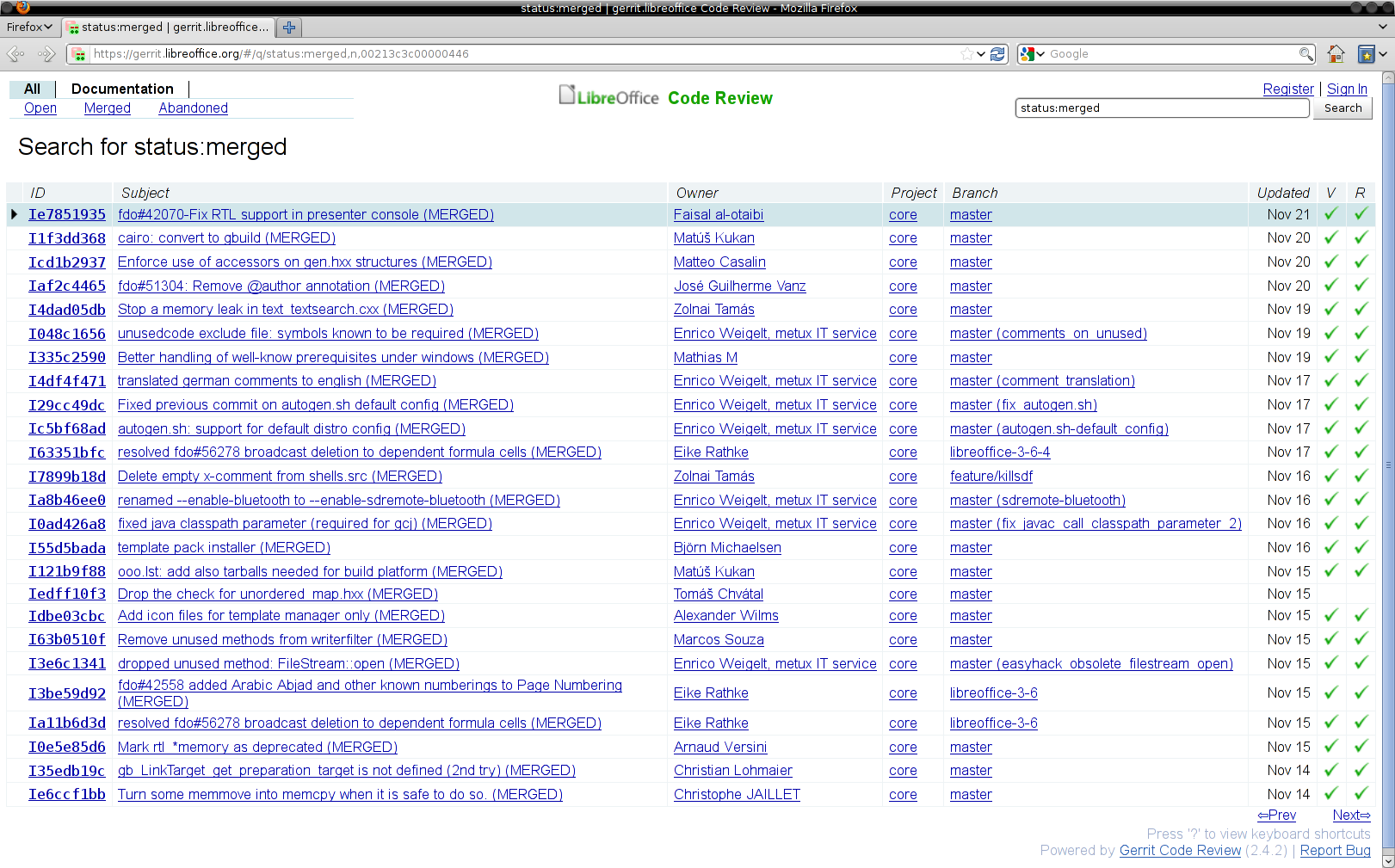
Task: Switch to the status:merged browser tab
Action: tap(170, 28)
